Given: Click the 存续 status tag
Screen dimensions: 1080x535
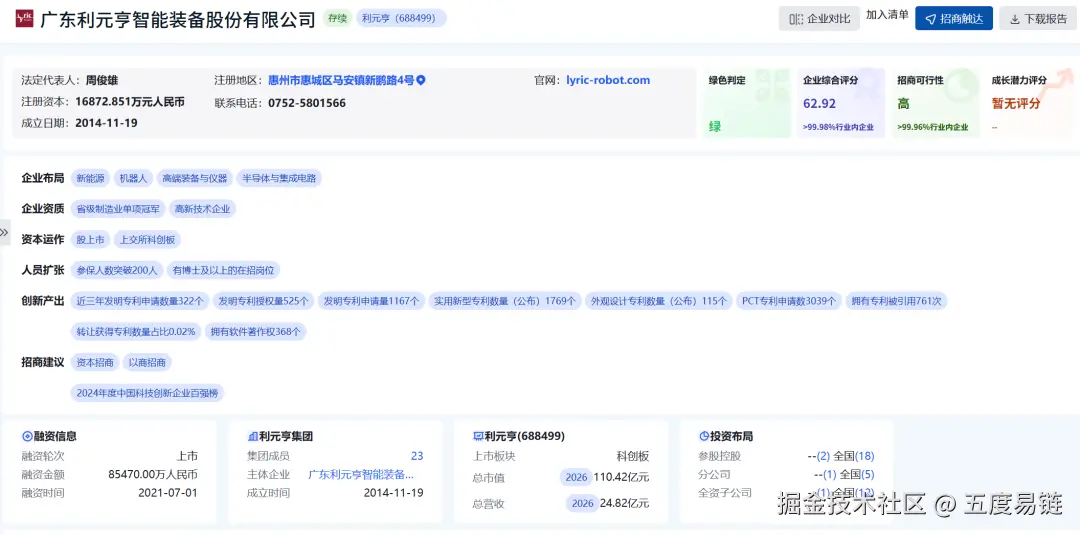Looking at the screenshot, I should 338,18.
